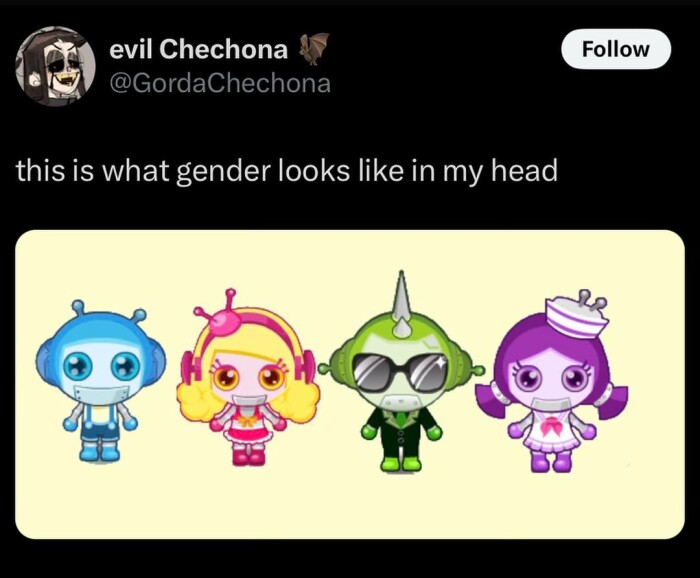Open evil Chechona's profile avatar
700x578 pixels.
[x=55, y=67]
